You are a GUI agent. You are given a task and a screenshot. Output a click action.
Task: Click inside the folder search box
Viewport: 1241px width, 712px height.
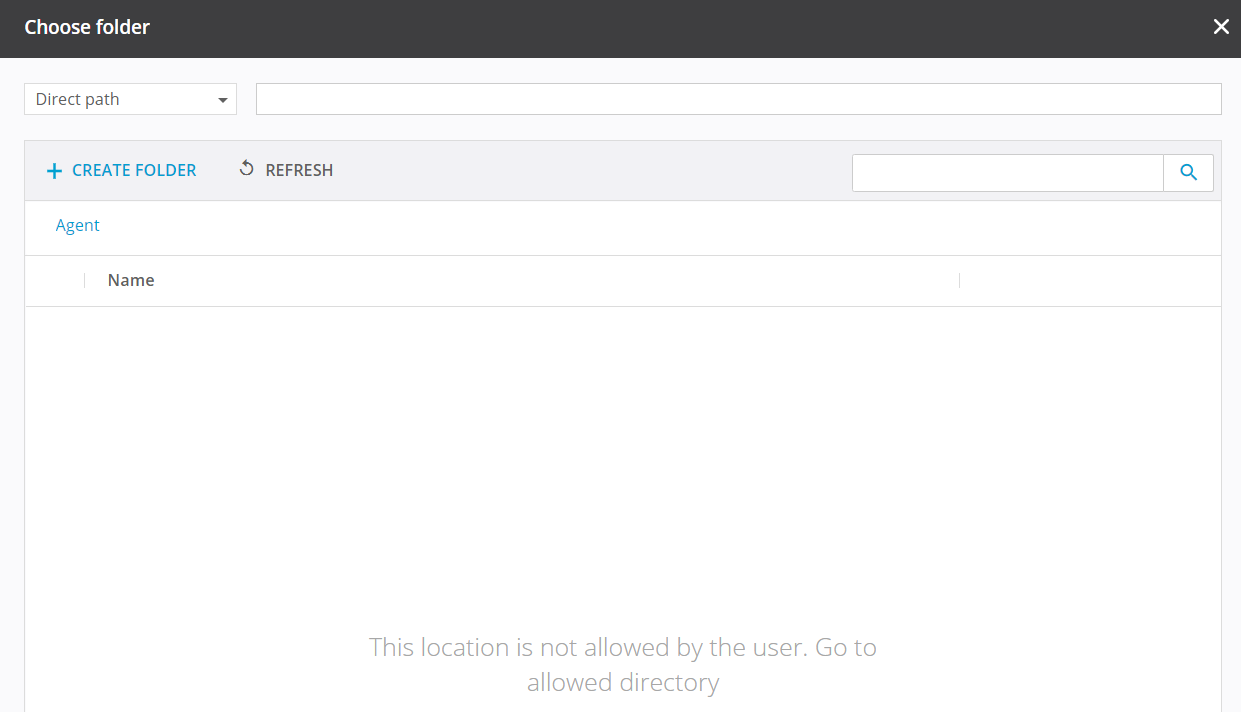pos(1006,172)
